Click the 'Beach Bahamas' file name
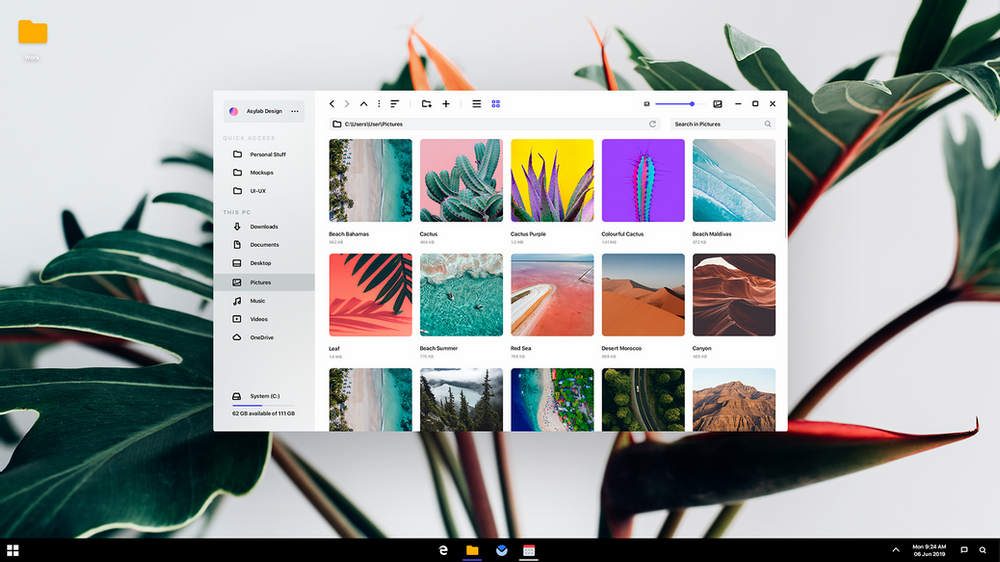Viewport: 1000px width, 562px height. click(x=349, y=234)
